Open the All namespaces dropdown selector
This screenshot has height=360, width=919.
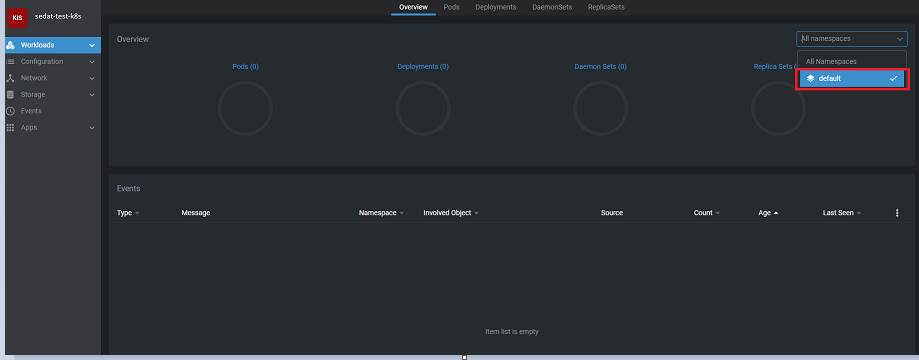852,39
